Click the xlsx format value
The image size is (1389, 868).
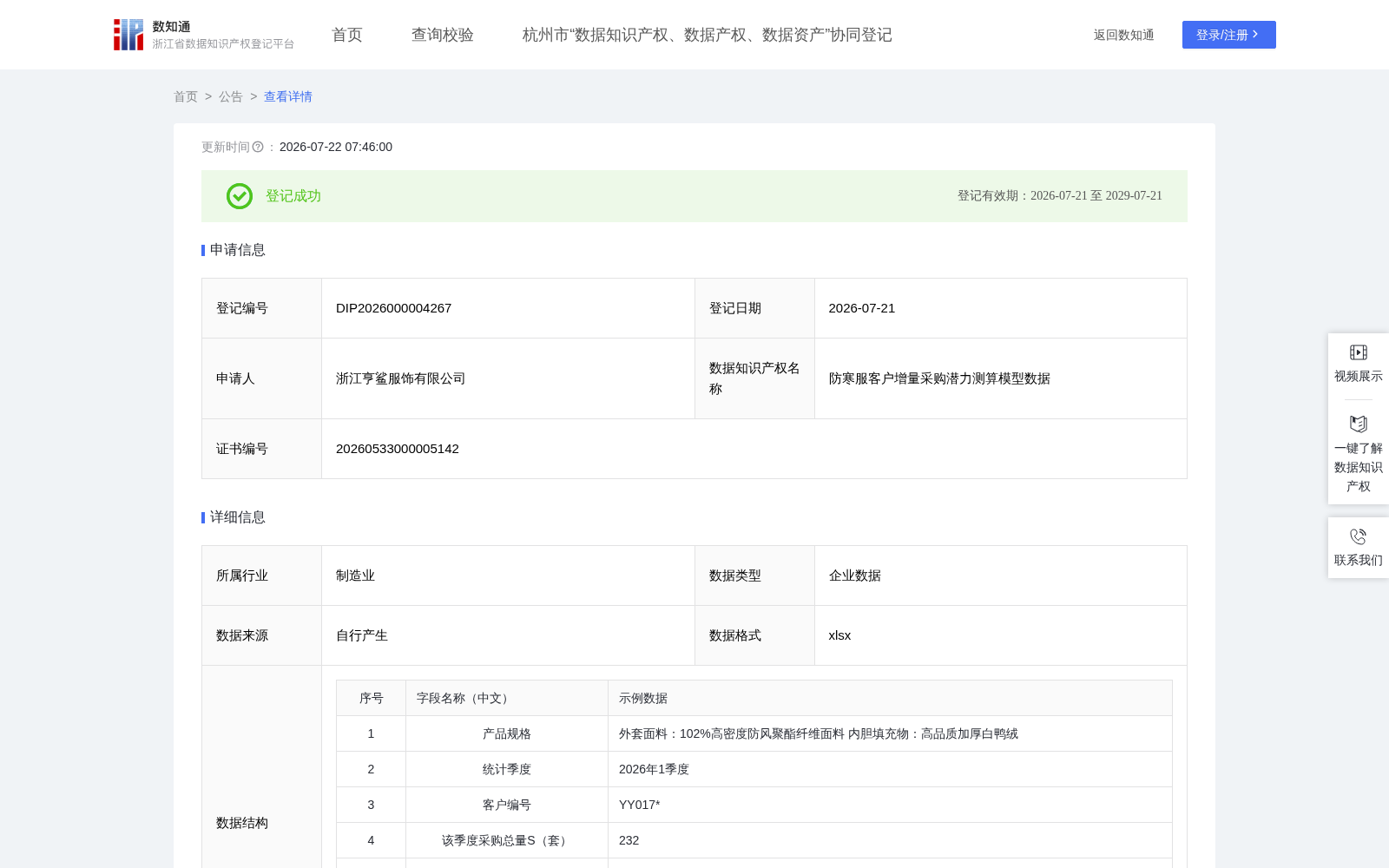[x=839, y=635]
